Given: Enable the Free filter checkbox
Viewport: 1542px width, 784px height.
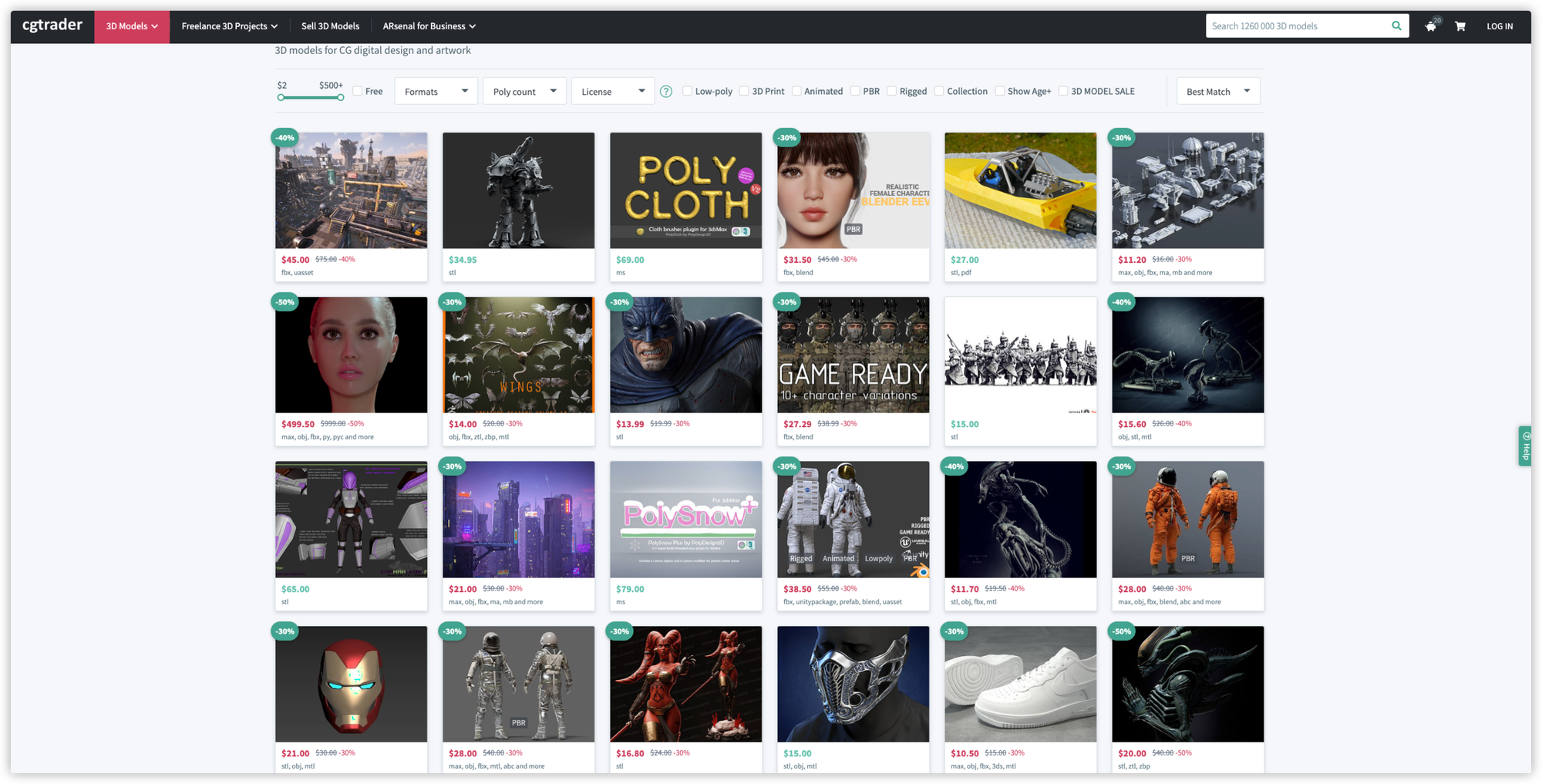Looking at the screenshot, I should click(358, 90).
